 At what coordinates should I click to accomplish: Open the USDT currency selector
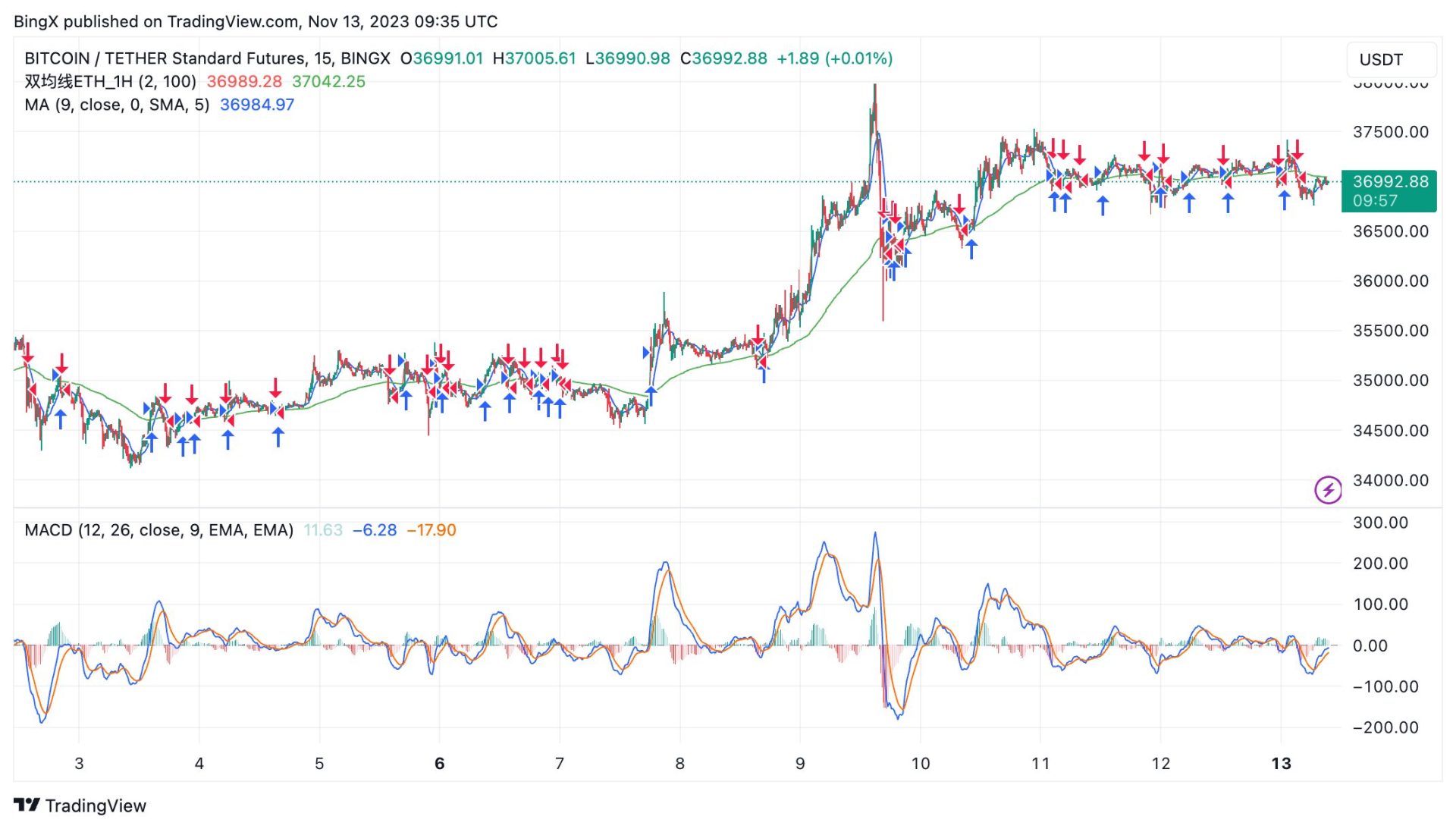click(x=1390, y=59)
